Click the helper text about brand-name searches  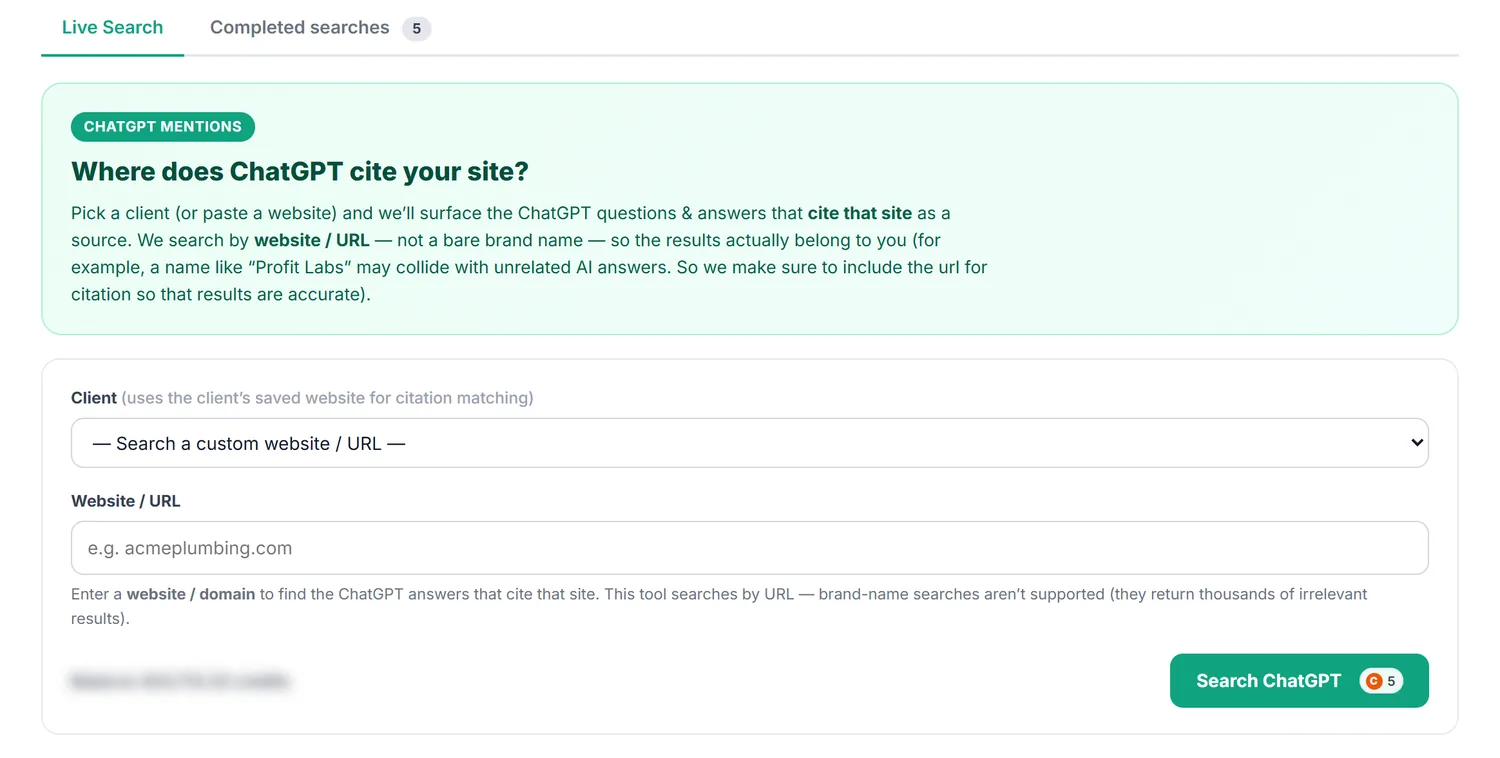pyautogui.click(x=719, y=606)
